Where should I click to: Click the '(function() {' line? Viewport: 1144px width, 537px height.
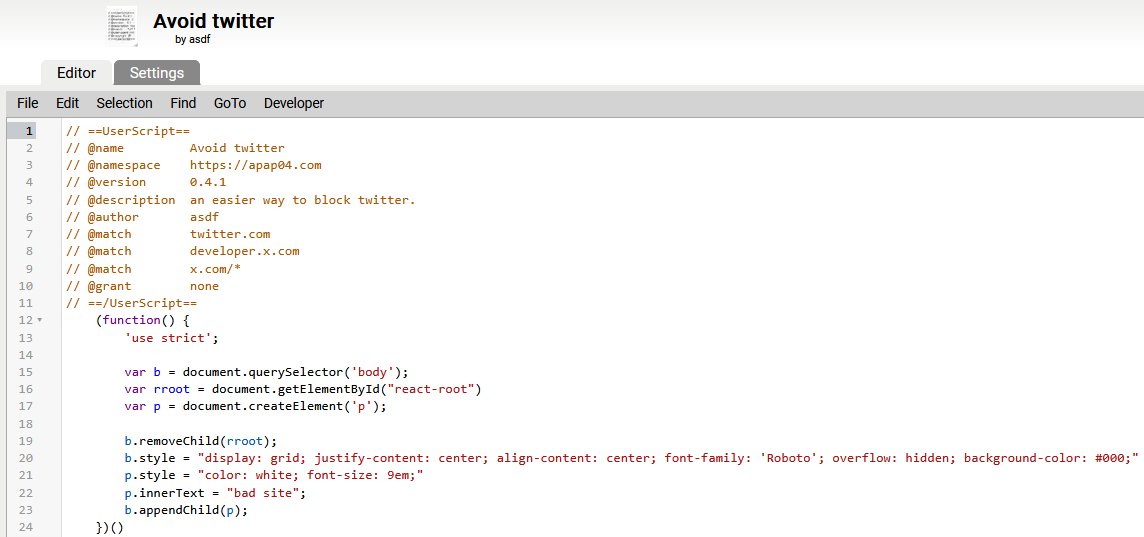(x=142, y=320)
